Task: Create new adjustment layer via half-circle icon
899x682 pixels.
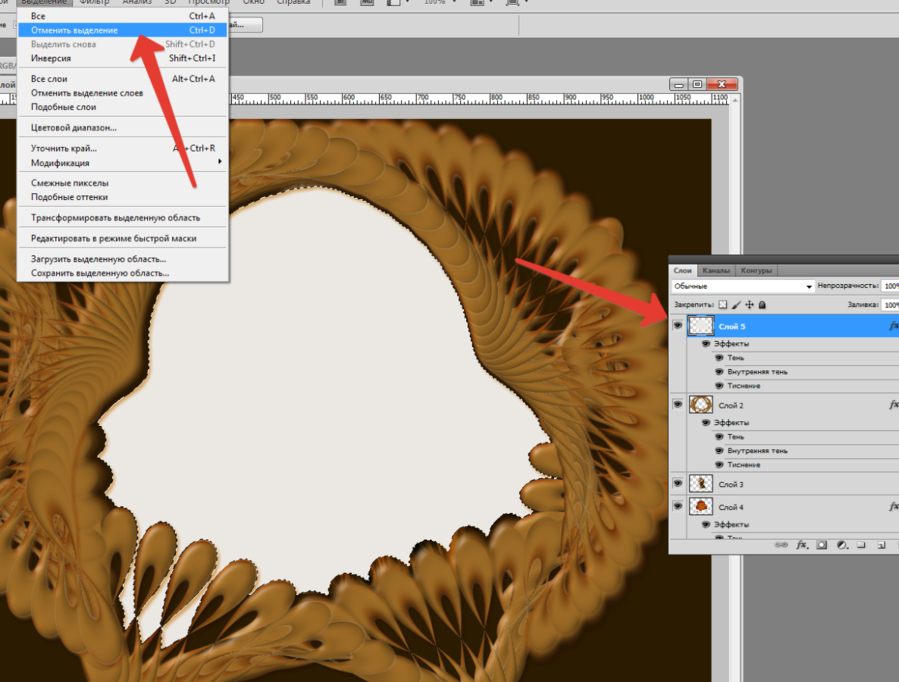Action: click(841, 546)
